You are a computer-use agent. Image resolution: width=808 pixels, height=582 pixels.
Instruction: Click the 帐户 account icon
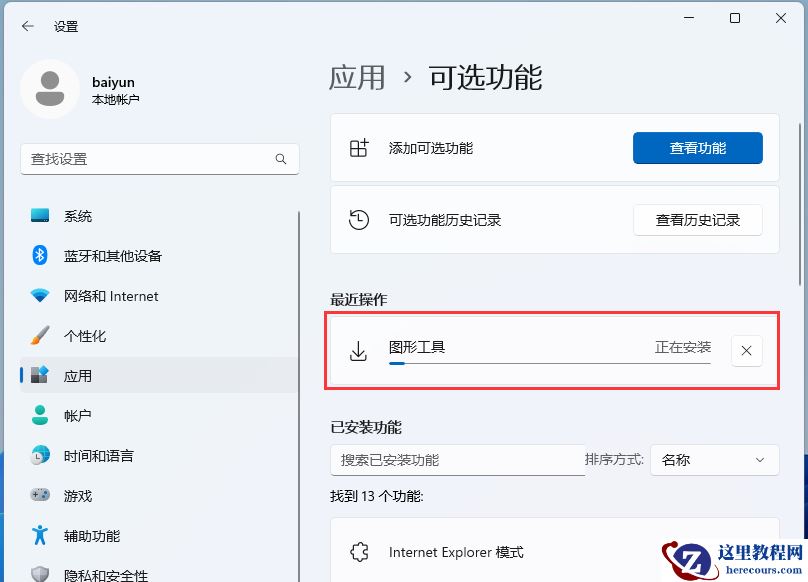(x=40, y=416)
